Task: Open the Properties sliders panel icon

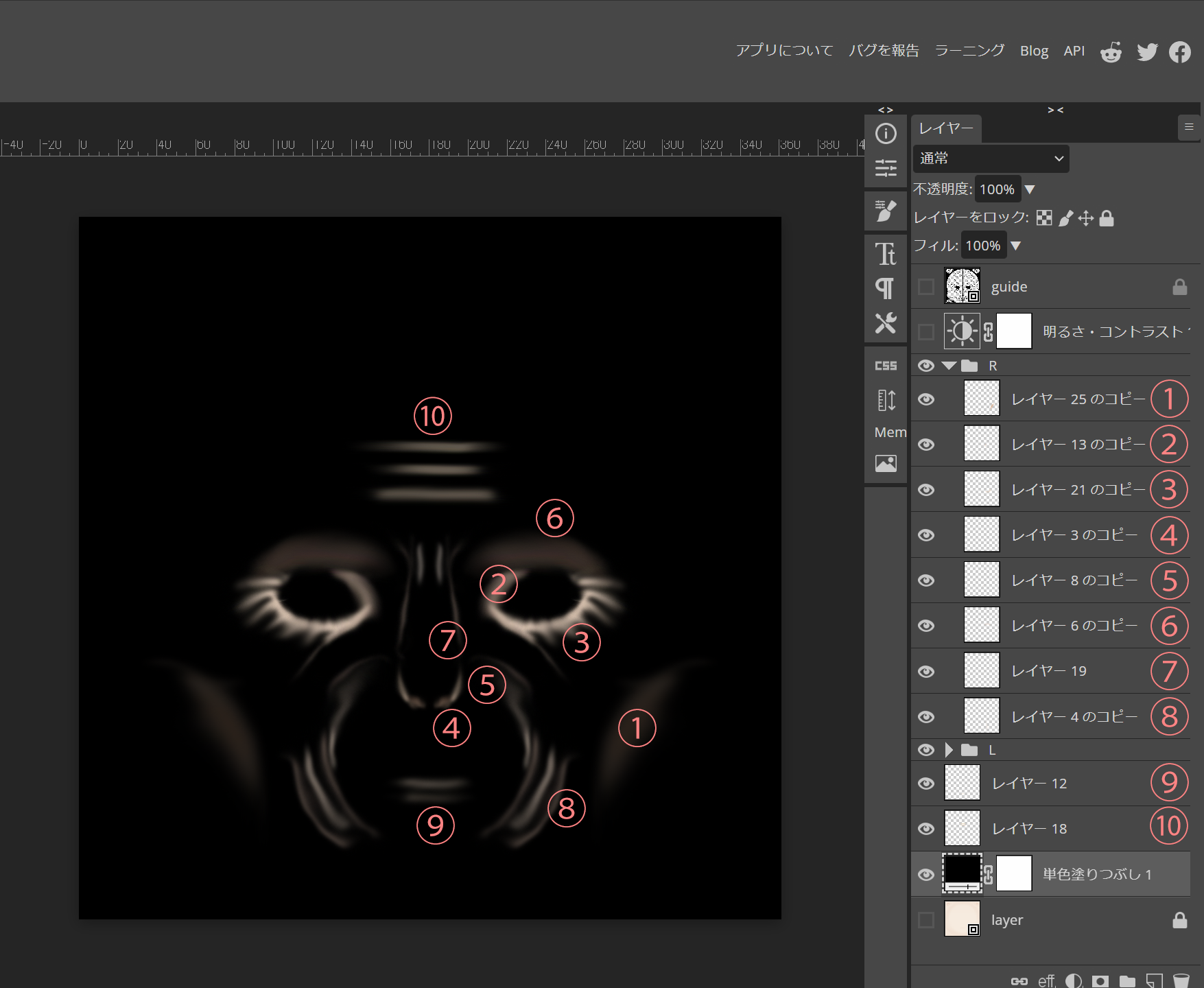Action: coord(886,168)
